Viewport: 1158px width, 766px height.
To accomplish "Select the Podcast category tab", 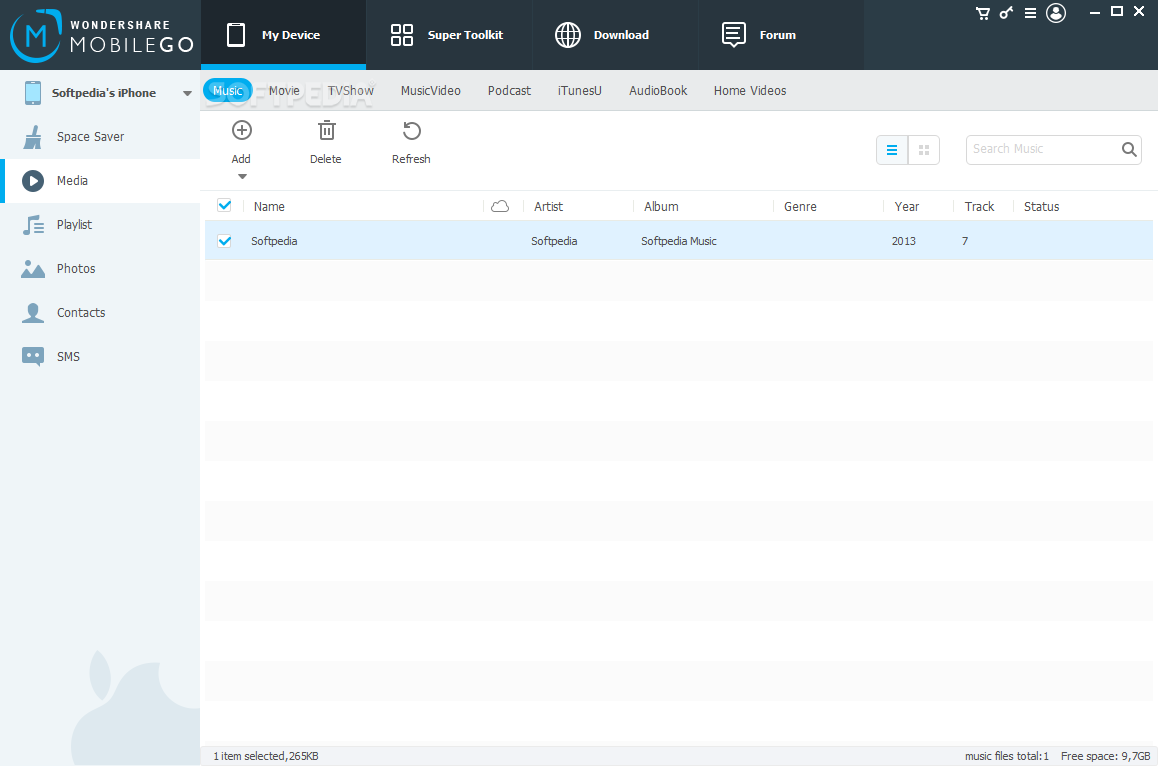I will point(509,91).
